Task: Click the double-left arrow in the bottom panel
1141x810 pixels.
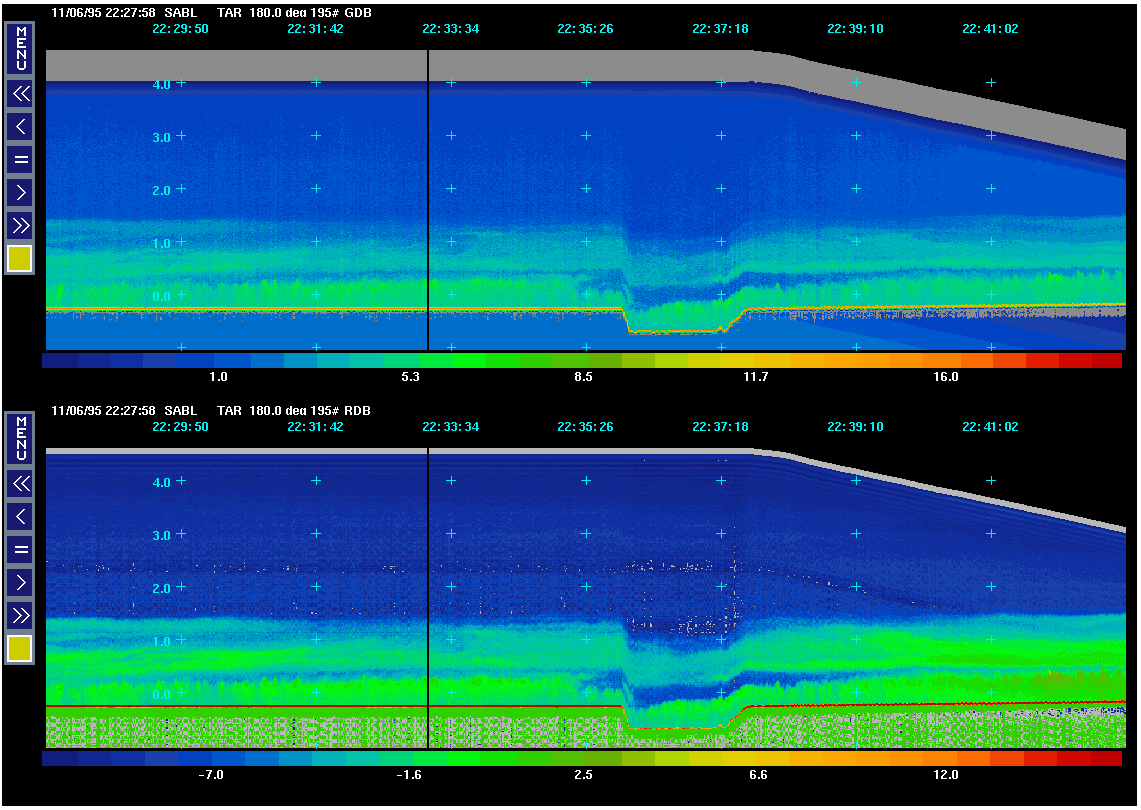Action: point(21,484)
